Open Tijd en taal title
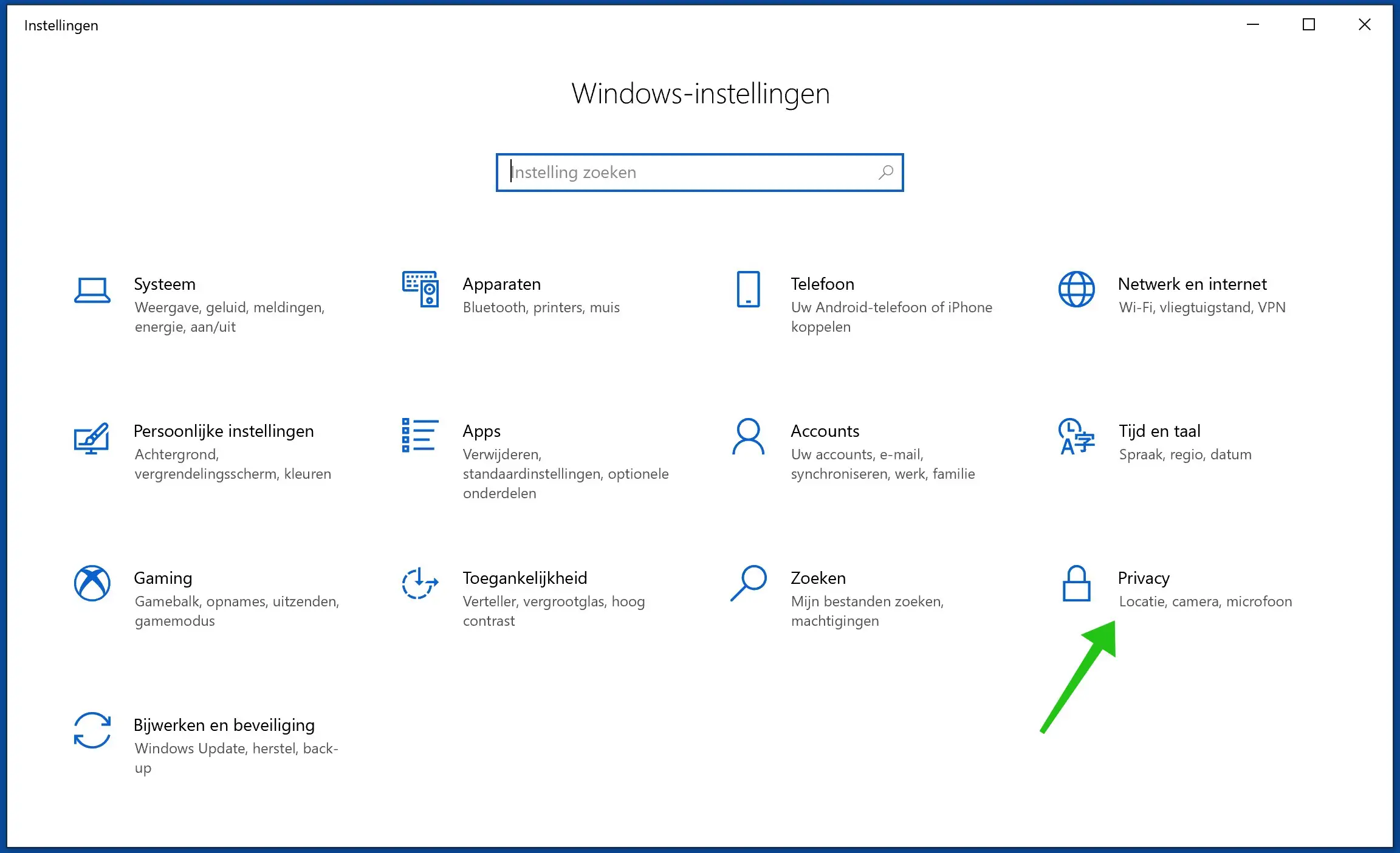Viewport: 1400px width, 853px height. (1159, 431)
